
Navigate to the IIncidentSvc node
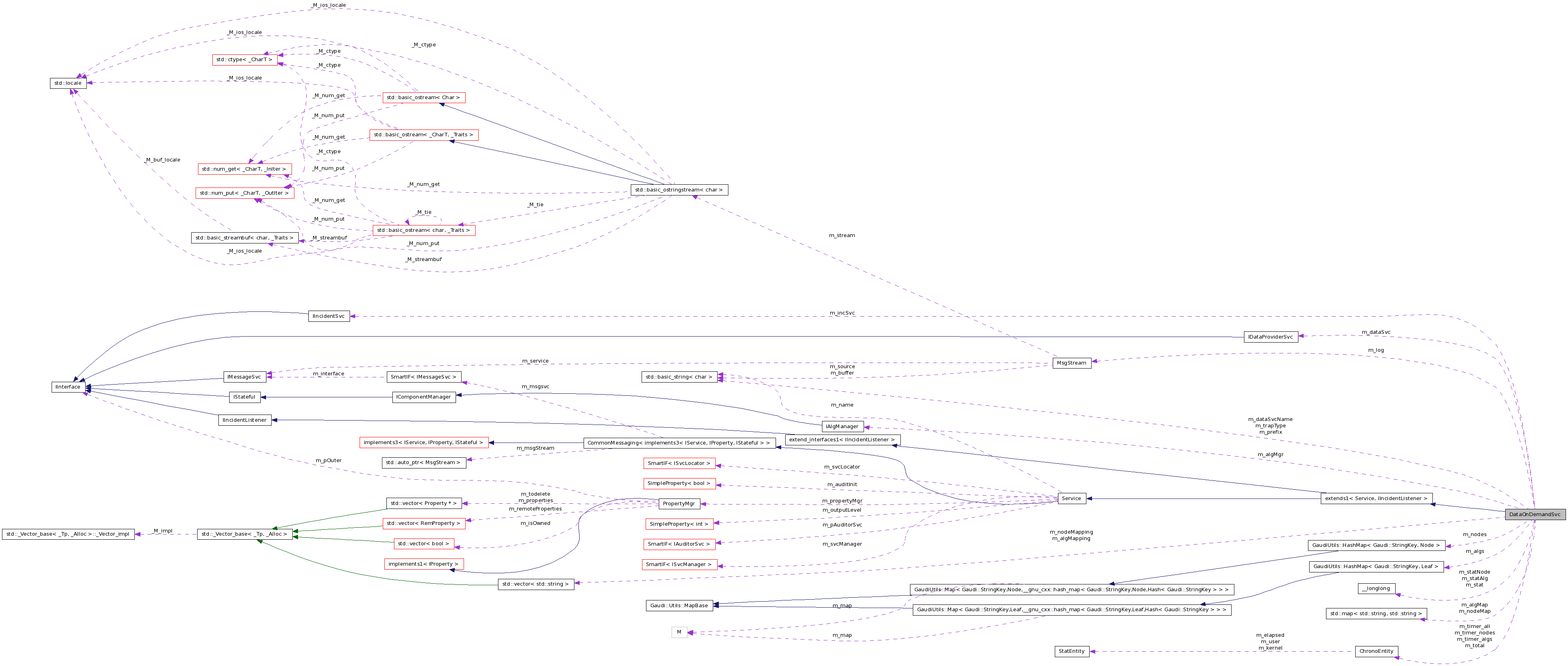(x=329, y=316)
